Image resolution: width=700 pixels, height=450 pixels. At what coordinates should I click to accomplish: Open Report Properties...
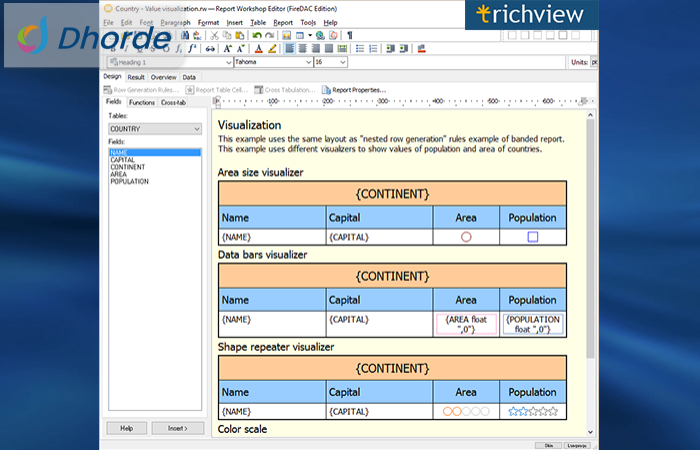click(354, 90)
